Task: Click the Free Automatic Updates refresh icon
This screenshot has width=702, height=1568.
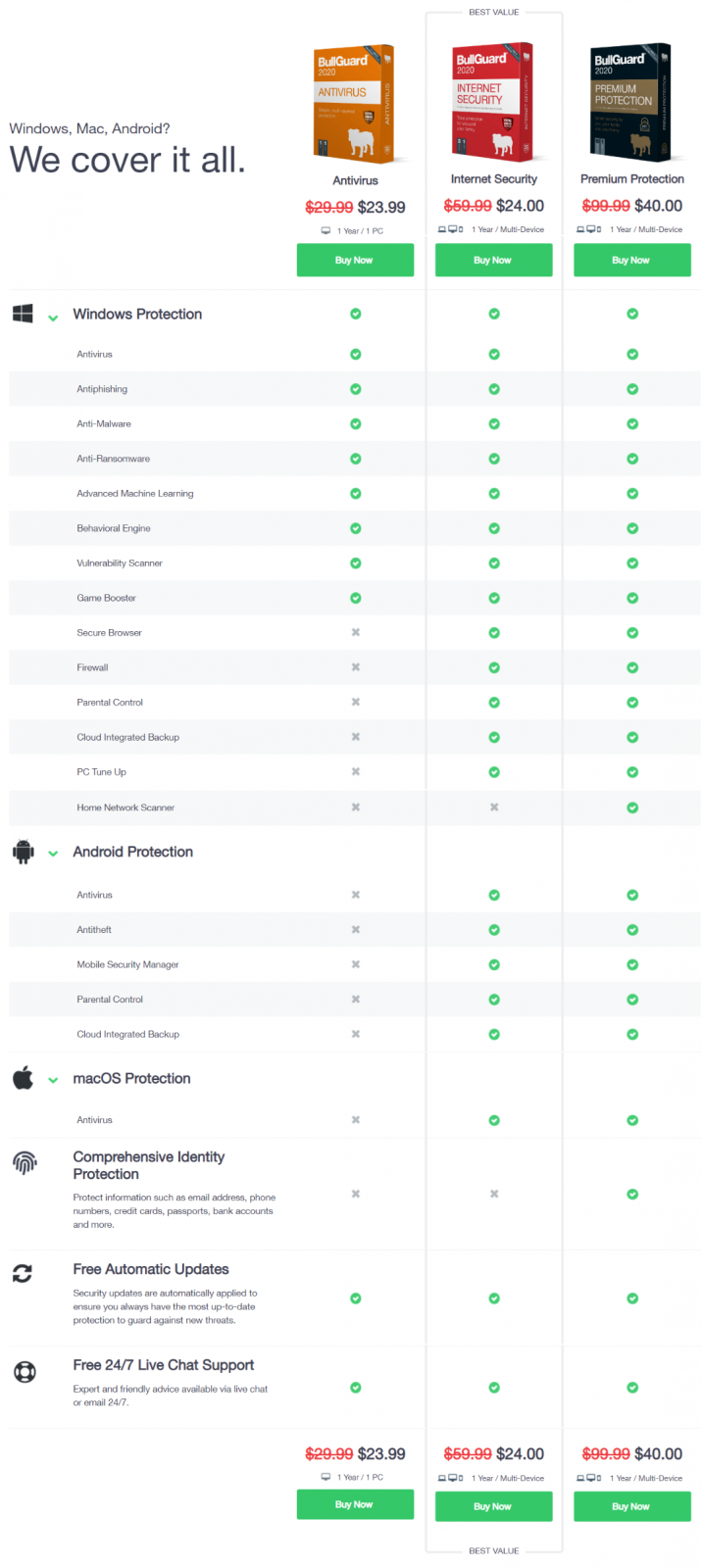Action: pyautogui.click(x=23, y=1273)
